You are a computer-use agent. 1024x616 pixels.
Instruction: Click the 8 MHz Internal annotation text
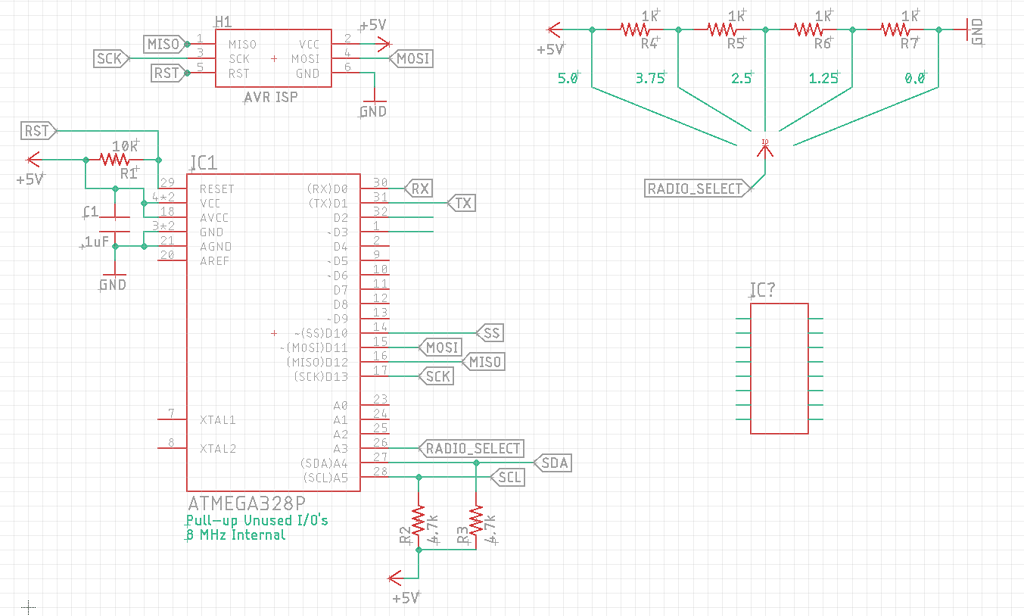coord(234,535)
